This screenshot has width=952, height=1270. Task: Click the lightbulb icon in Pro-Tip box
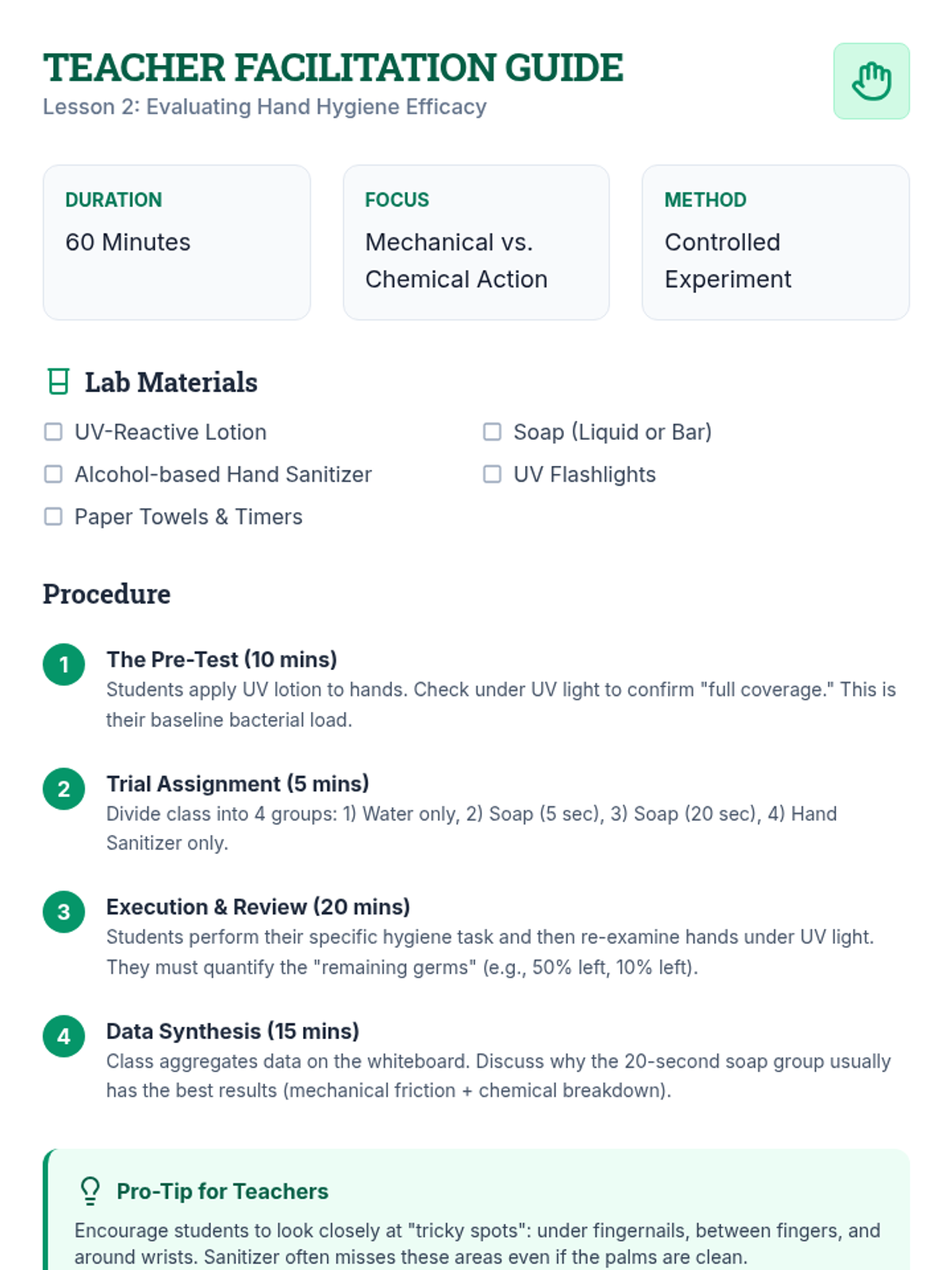pyautogui.click(x=90, y=1191)
